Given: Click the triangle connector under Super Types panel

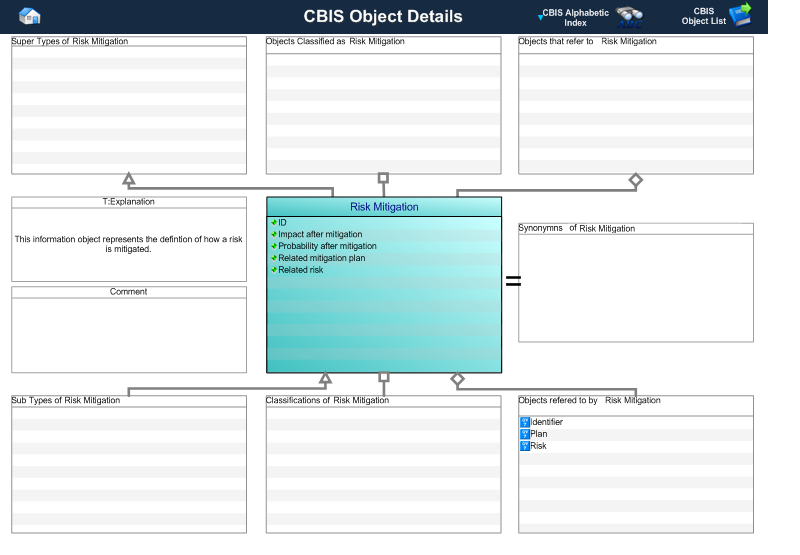Looking at the screenshot, I should point(129,179).
